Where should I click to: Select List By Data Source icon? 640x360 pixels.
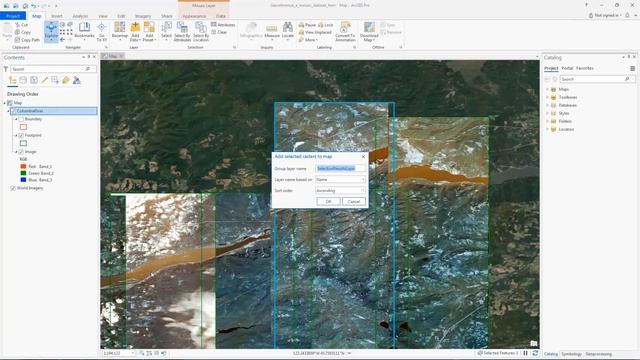(x=23, y=80)
